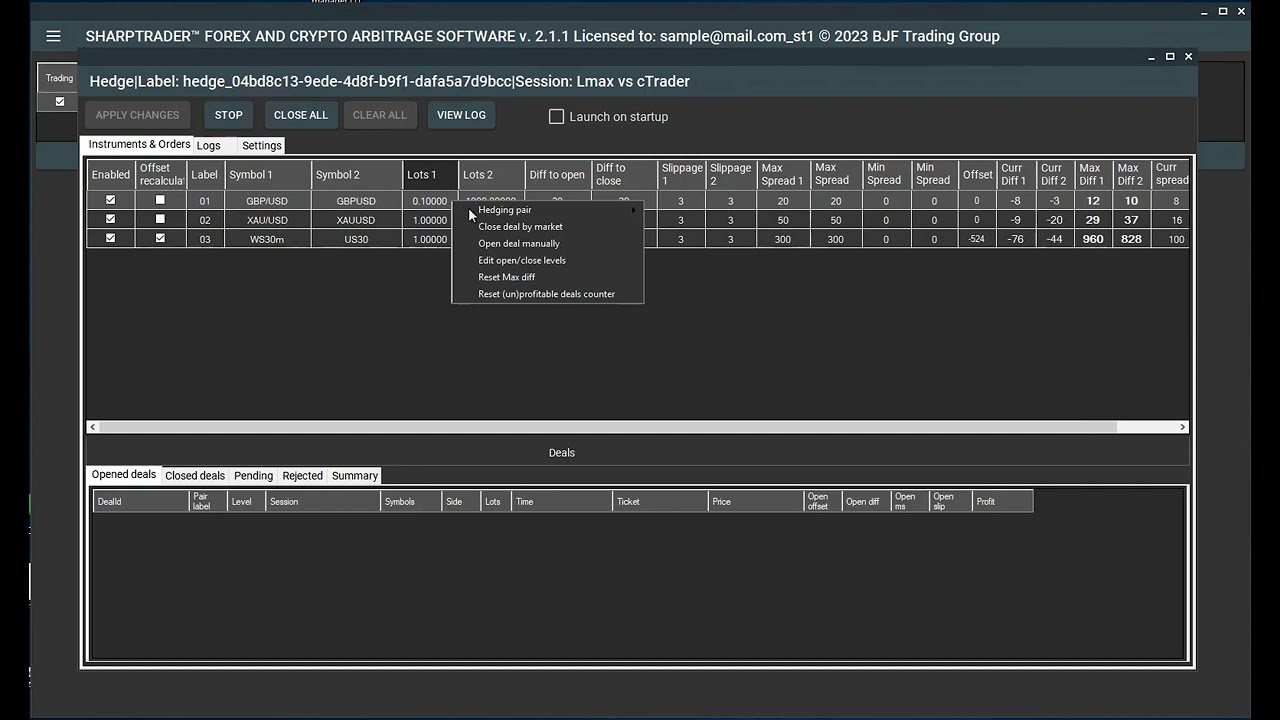This screenshot has height=720, width=1280.
Task: Show the Closed deals tab
Action: (x=195, y=476)
